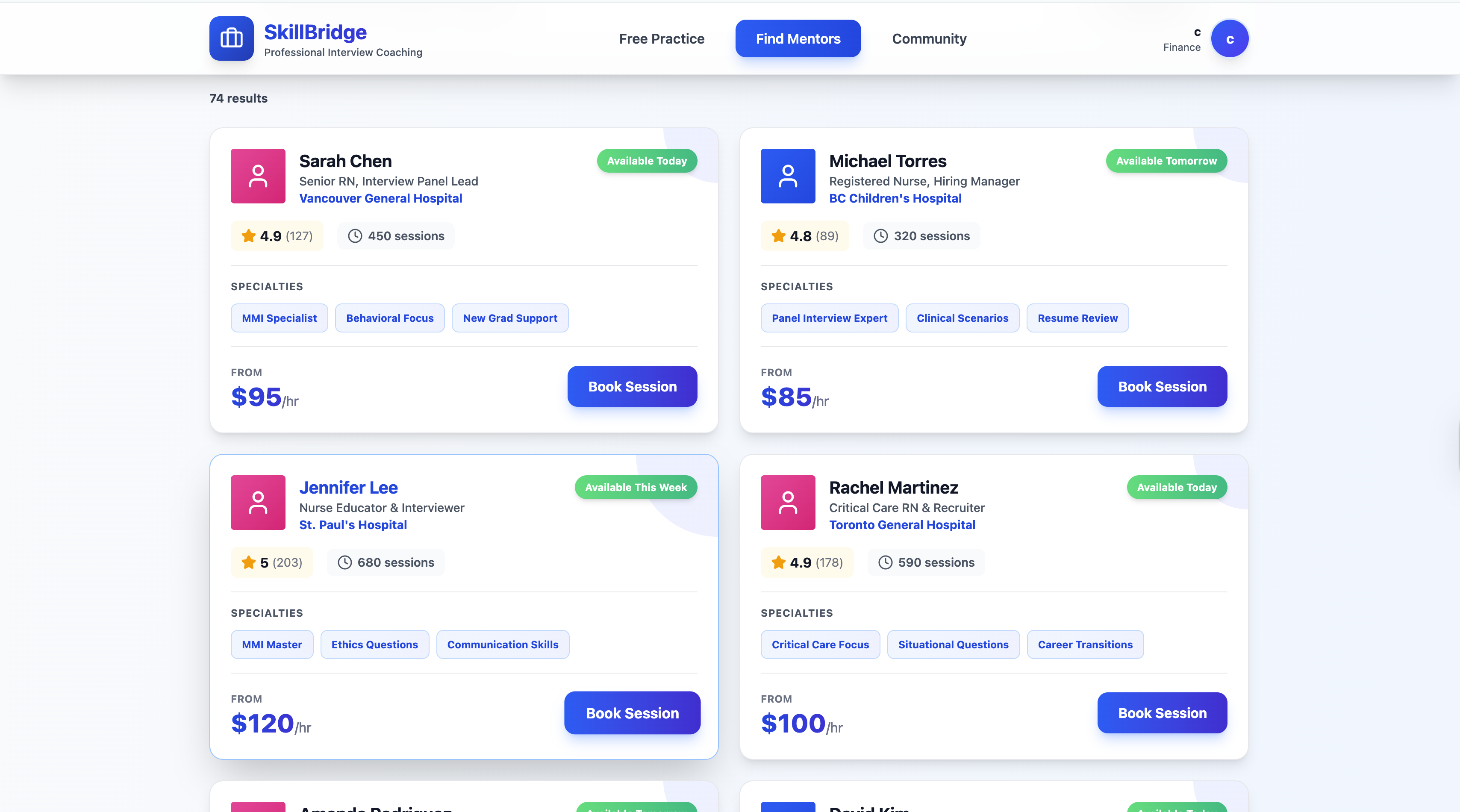Book a session with Sarah Chen
Screen dimensions: 1460x812
pos(632,386)
